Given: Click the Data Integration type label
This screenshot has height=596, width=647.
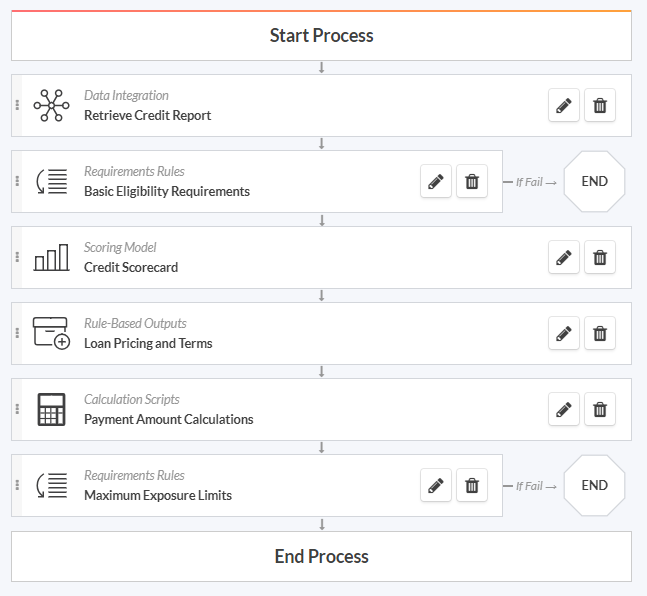Looking at the screenshot, I should [x=126, y=95].
